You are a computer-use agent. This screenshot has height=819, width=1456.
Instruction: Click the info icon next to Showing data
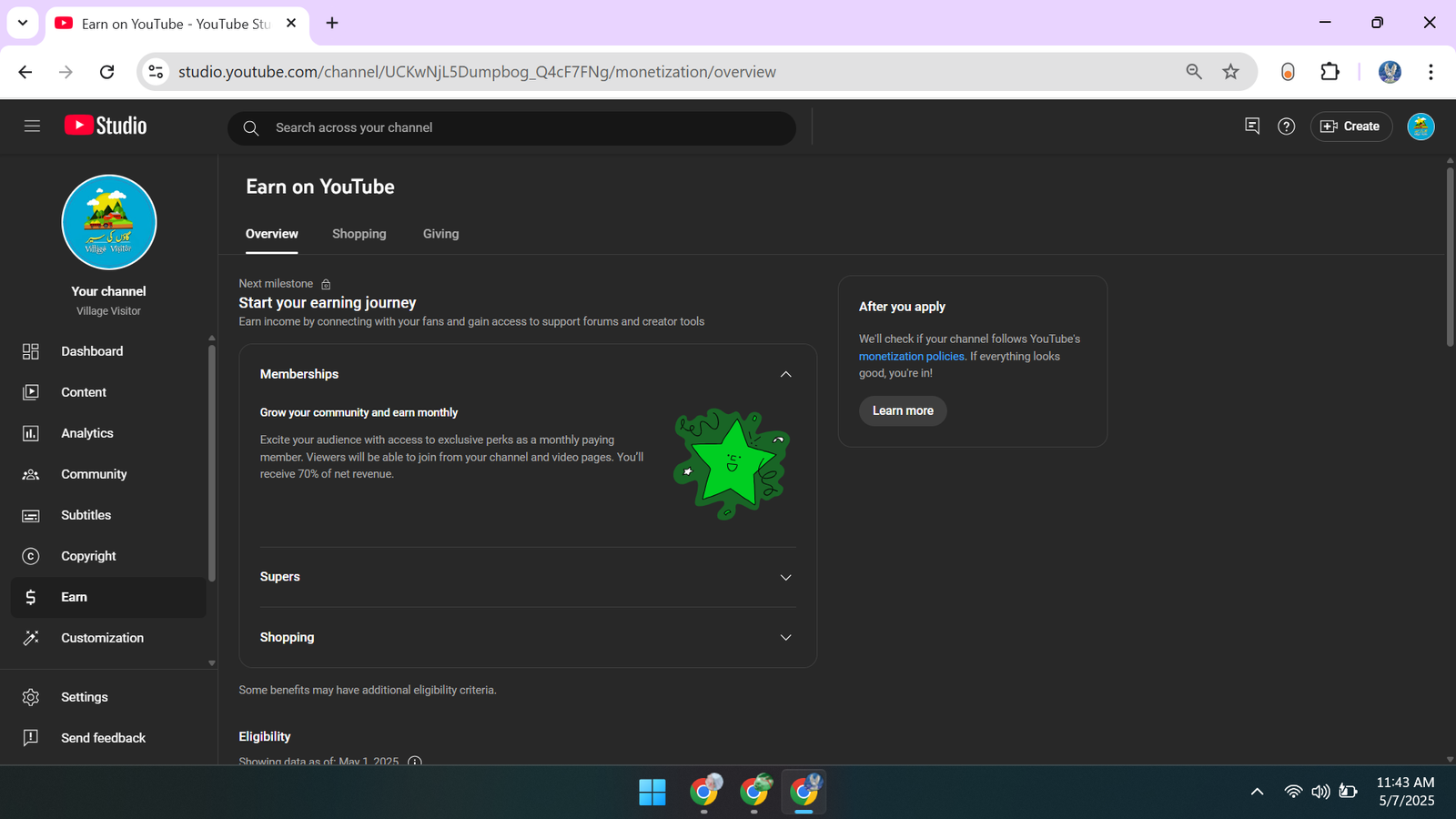click(415, 761)
